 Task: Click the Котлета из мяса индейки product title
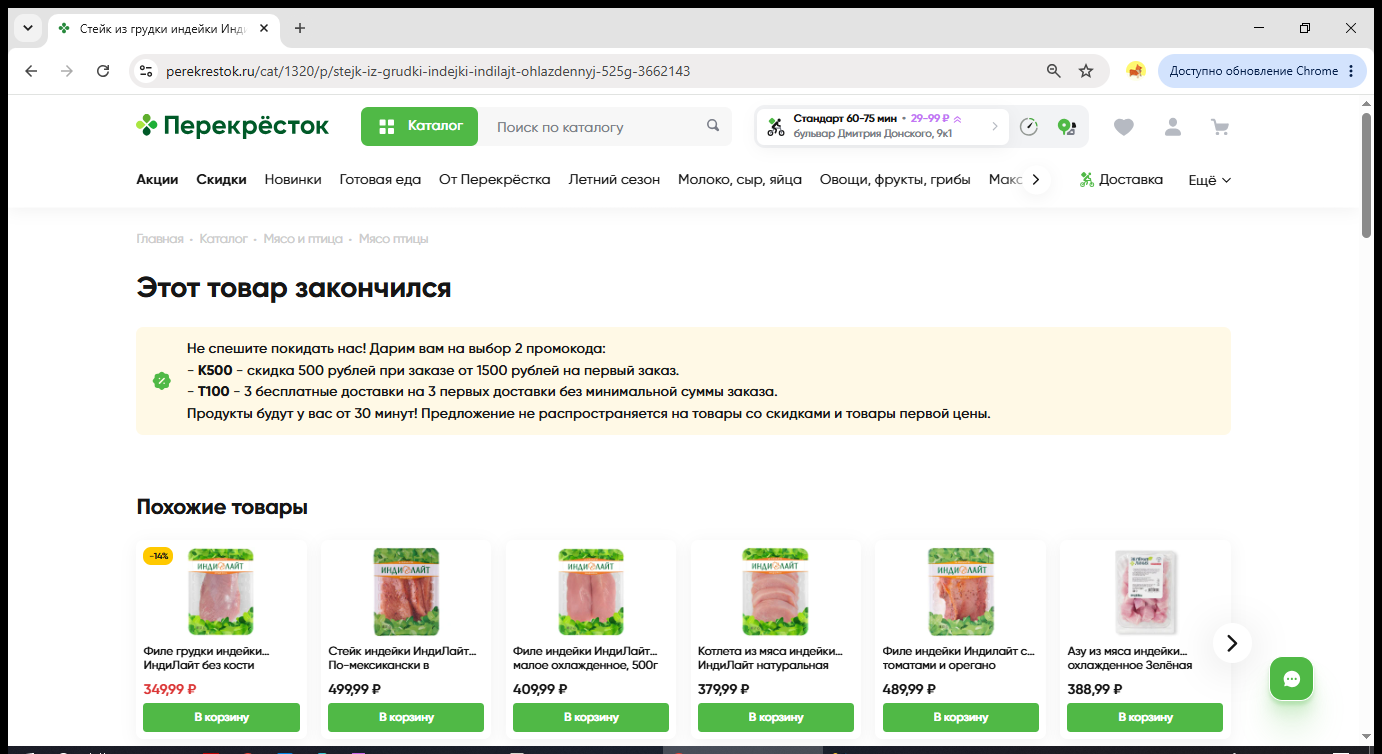770,658
